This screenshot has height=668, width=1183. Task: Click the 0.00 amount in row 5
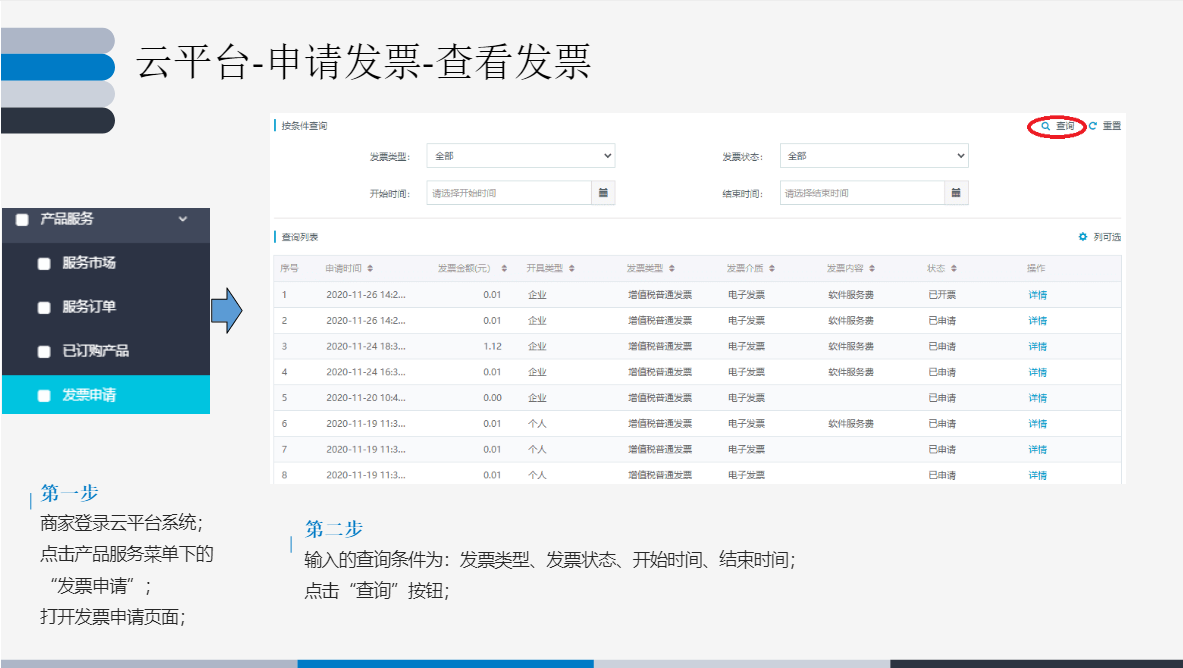[492, 398]
